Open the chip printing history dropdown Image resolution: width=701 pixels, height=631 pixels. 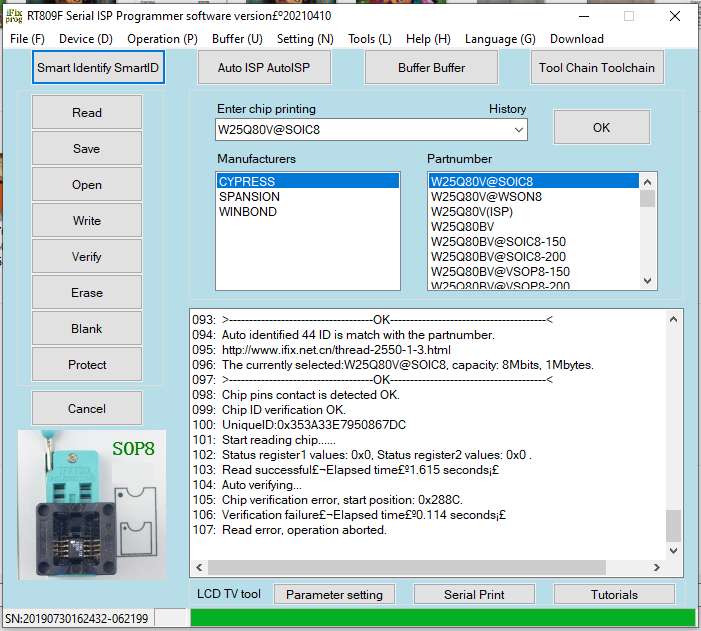(x=518, y=130)
